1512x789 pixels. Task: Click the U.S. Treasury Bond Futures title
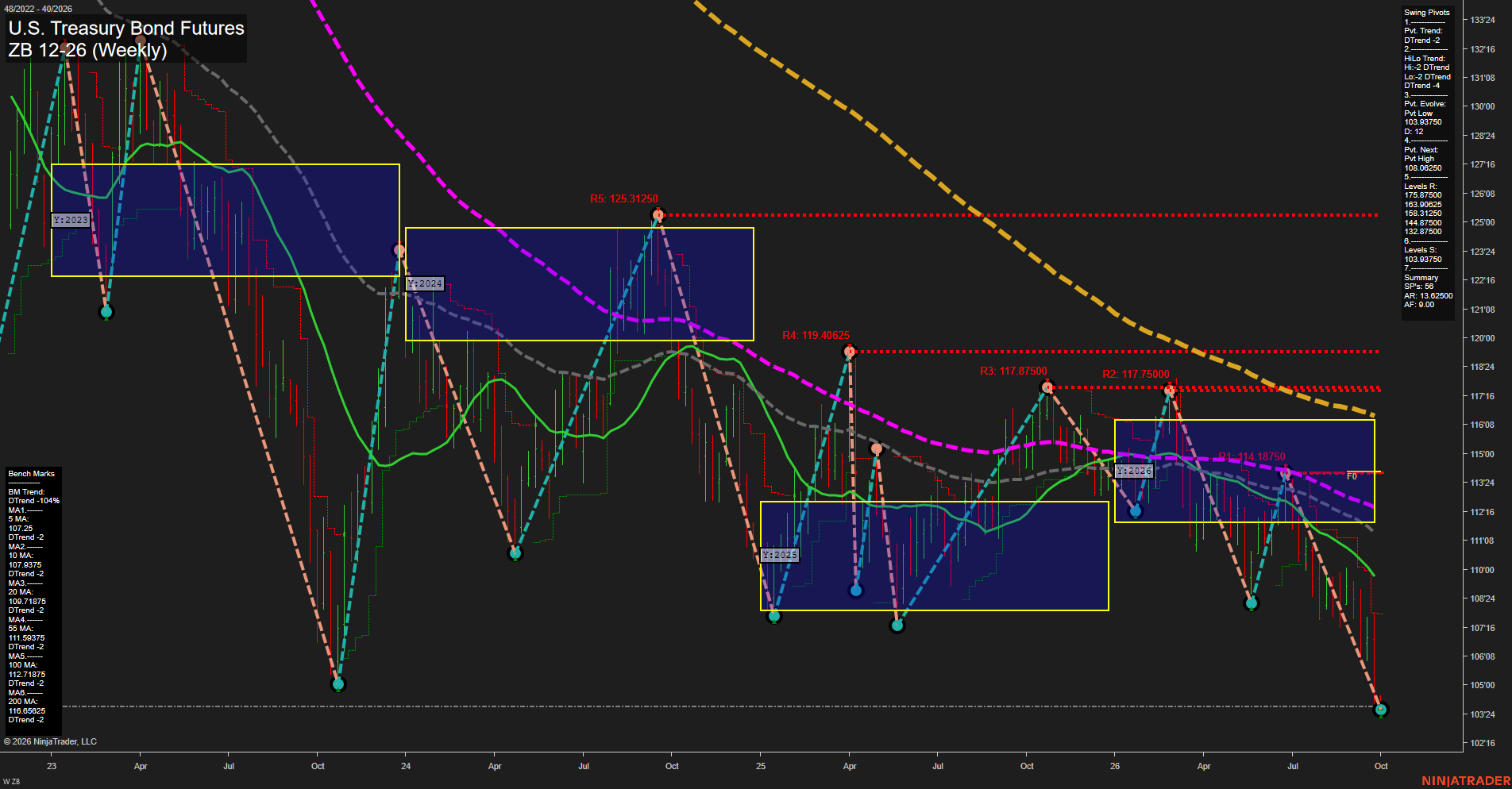tap(126, 28)
